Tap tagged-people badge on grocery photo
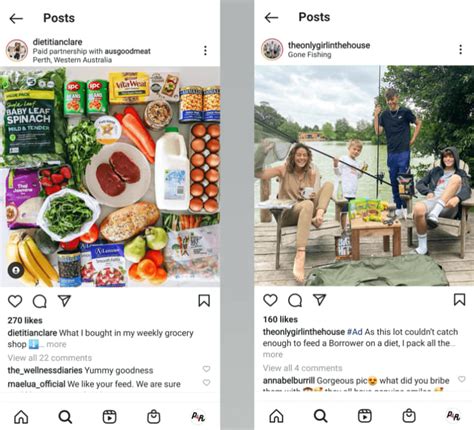This screenshot has height=430, width=474. (x=16, y=270)
